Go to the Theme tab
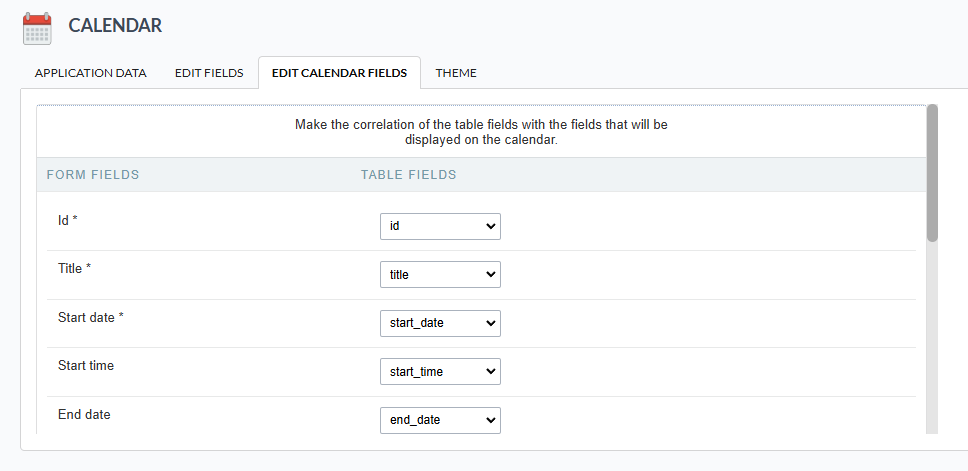 coord(456,73)
